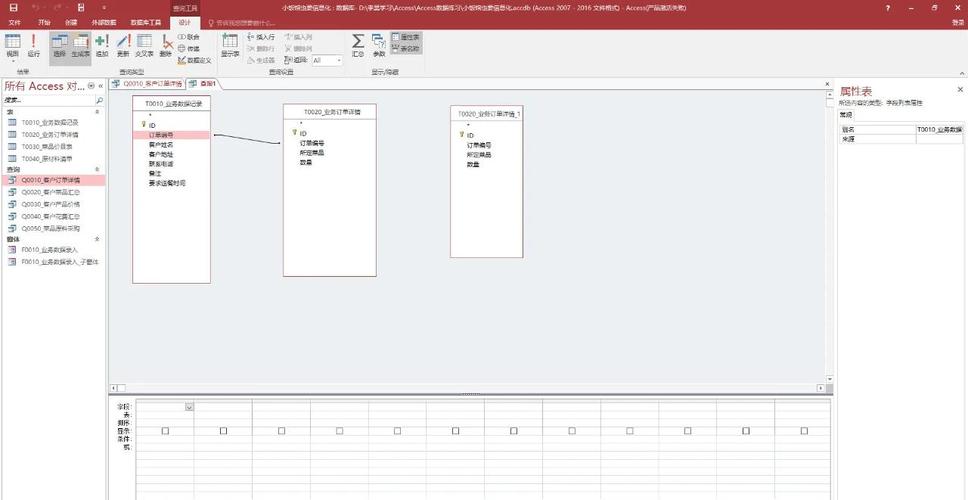Choose the Crosstab (交叉表) query type

[x=144, y=47]
